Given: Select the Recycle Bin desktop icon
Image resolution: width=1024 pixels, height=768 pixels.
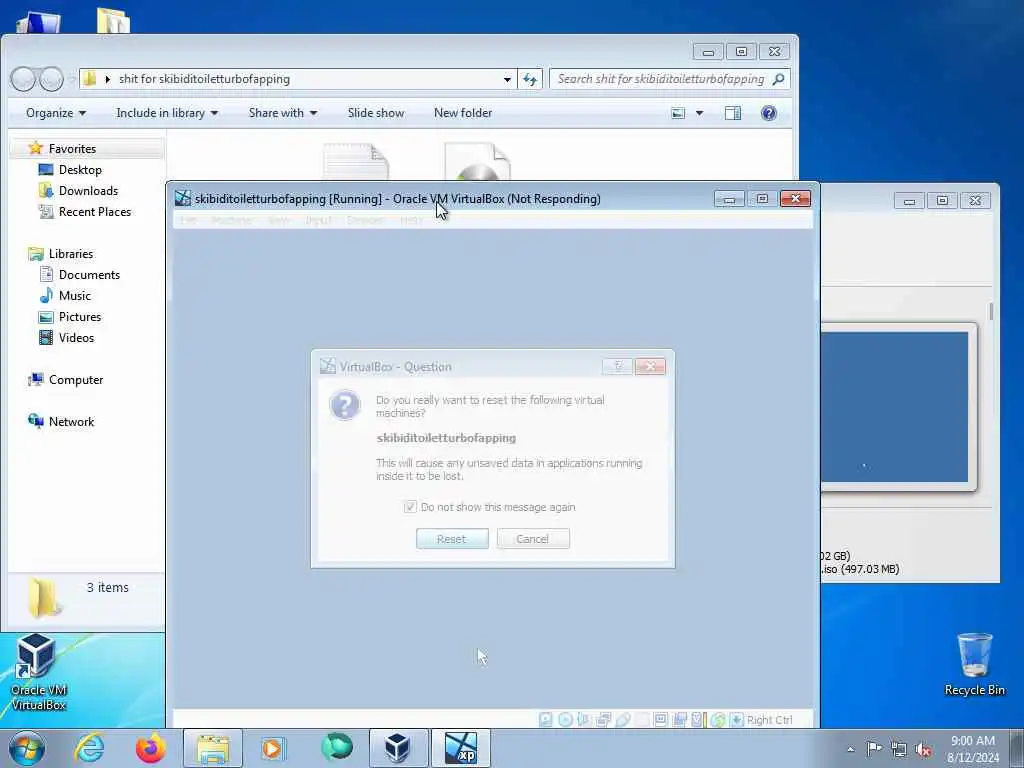Looking at the screenshot, I should [x=974, y=664].
